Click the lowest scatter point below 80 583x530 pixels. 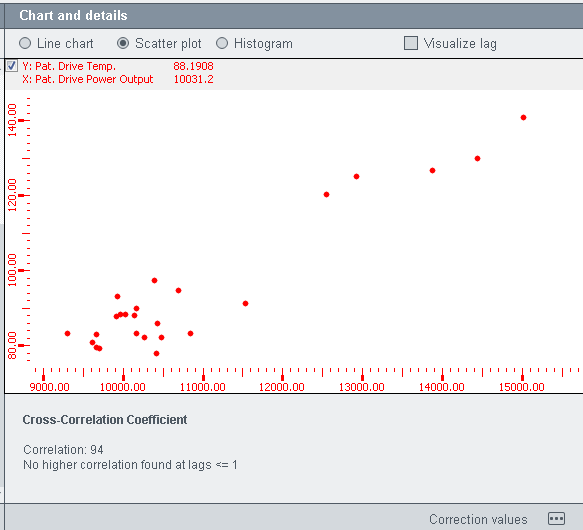157,353
